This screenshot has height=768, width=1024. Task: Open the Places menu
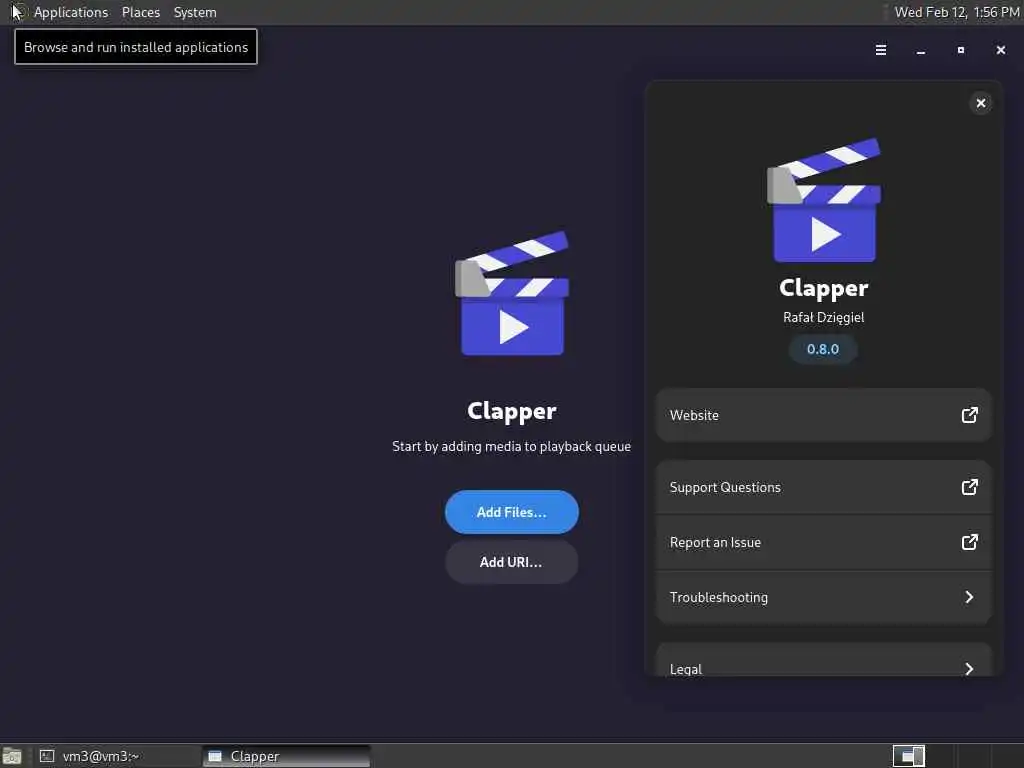point(140,12)
